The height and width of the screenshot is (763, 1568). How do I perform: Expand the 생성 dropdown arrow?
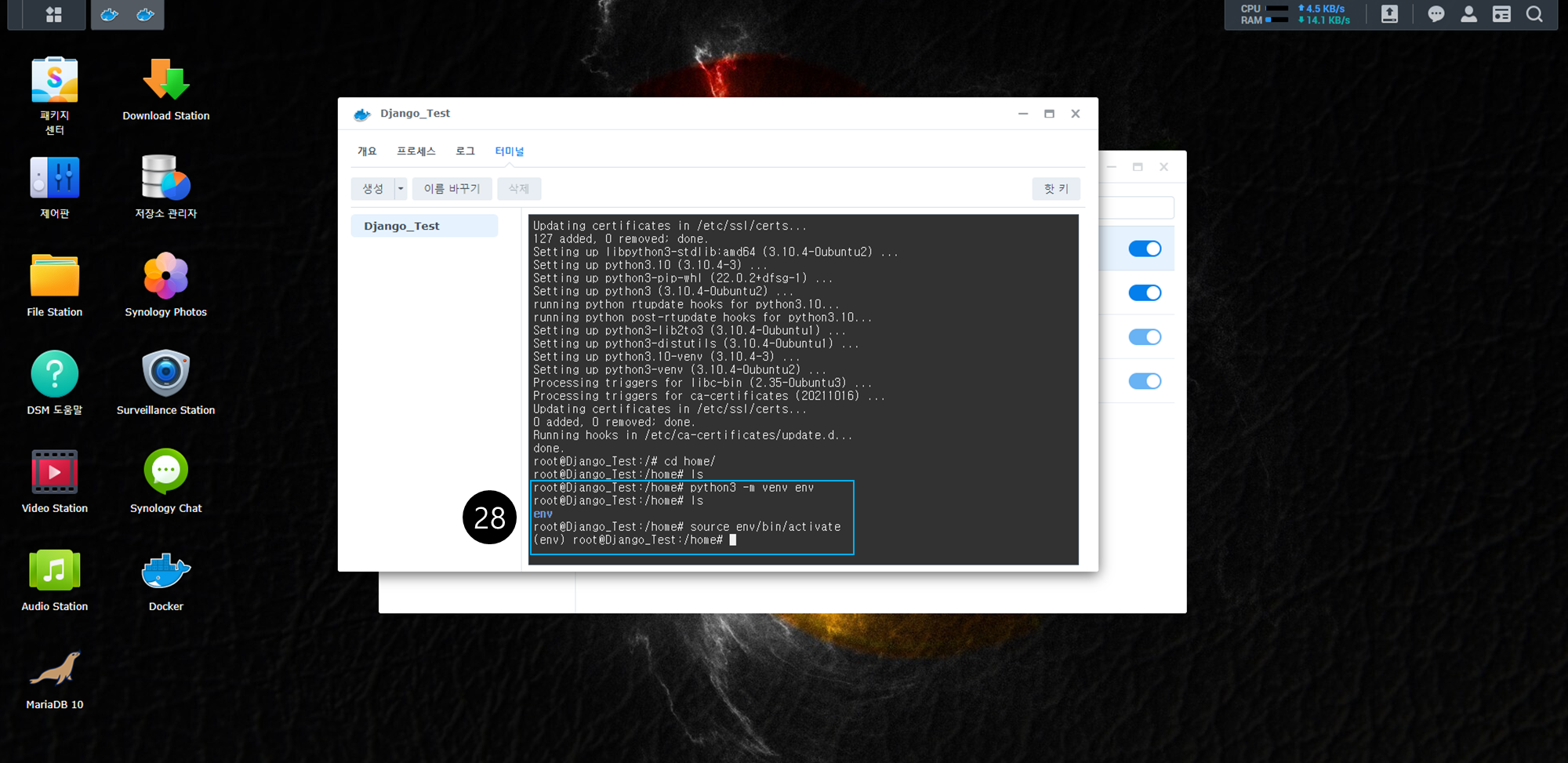tap(401, 189)
